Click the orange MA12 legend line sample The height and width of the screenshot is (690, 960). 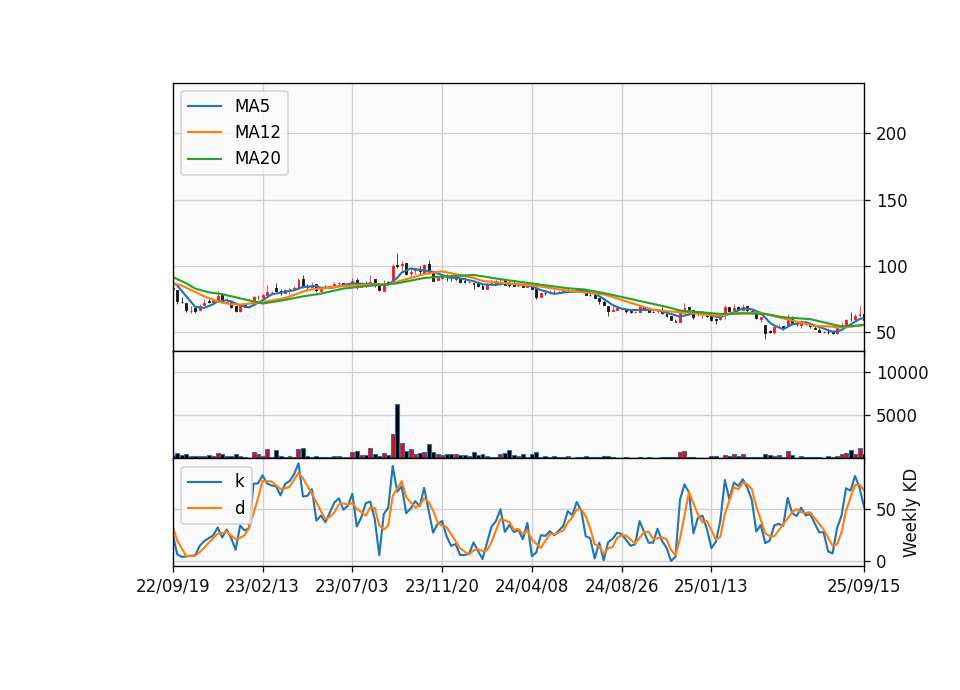204,132
